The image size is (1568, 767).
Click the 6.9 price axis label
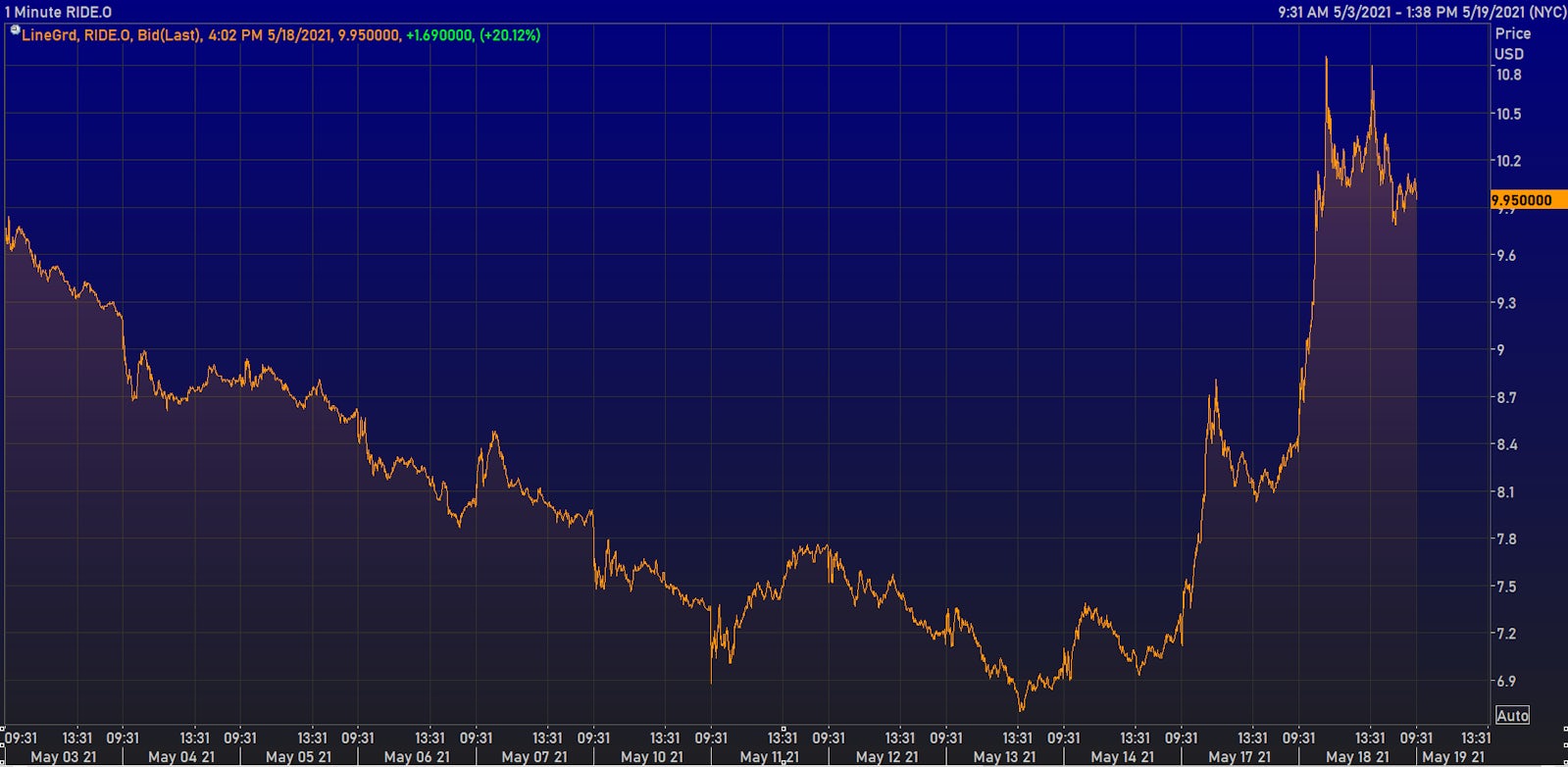click(1505, 681)
